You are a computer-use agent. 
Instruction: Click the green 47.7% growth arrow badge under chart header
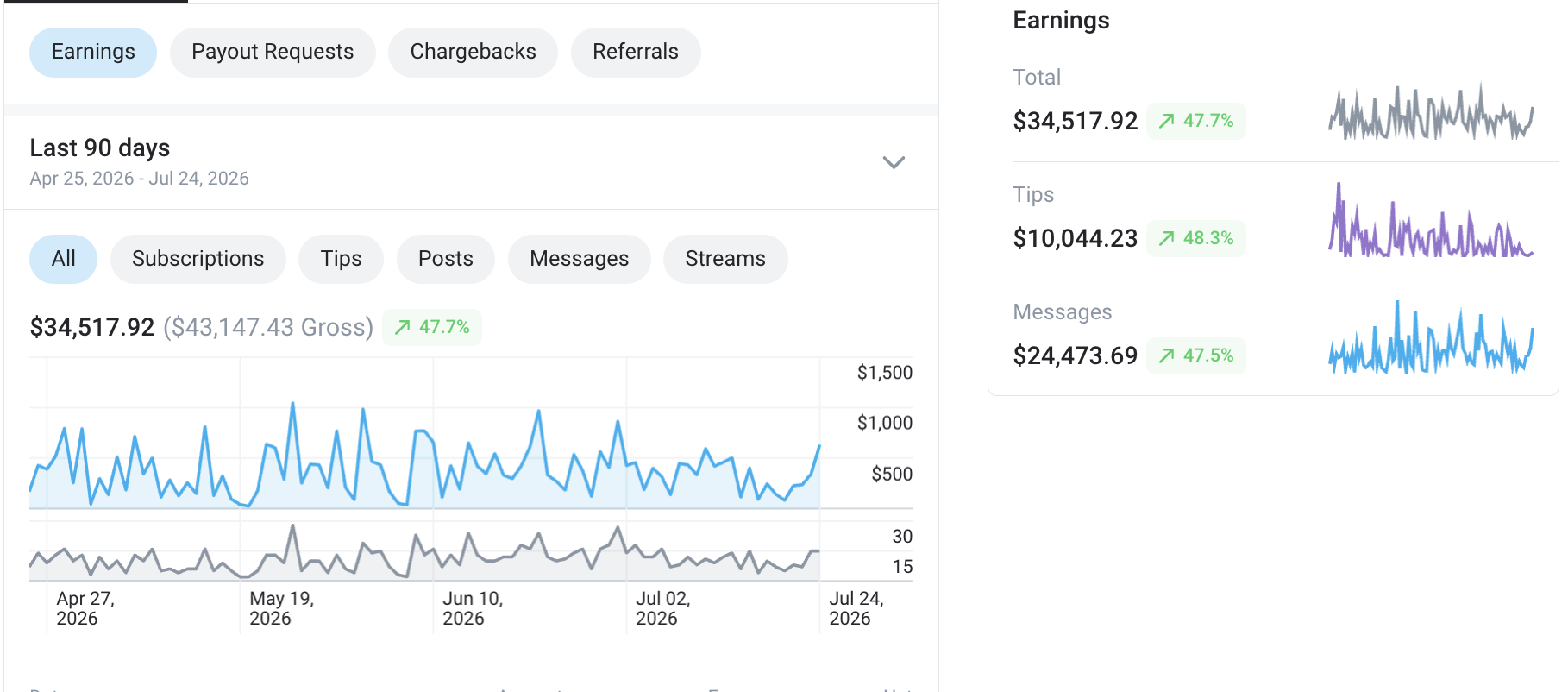click(431, 327)
